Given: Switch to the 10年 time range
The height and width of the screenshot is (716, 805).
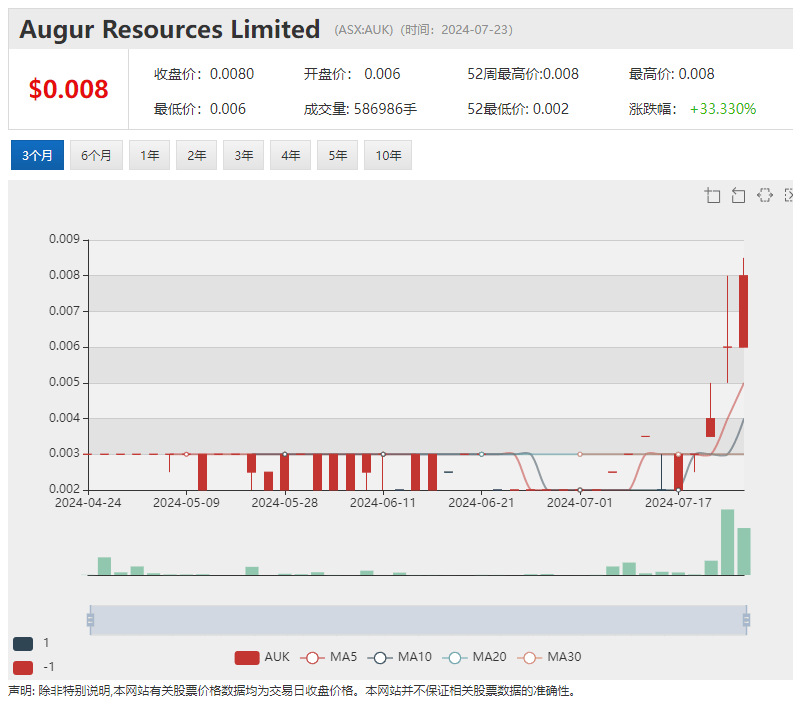Looking at the screenshot, I should click(388, 155).
